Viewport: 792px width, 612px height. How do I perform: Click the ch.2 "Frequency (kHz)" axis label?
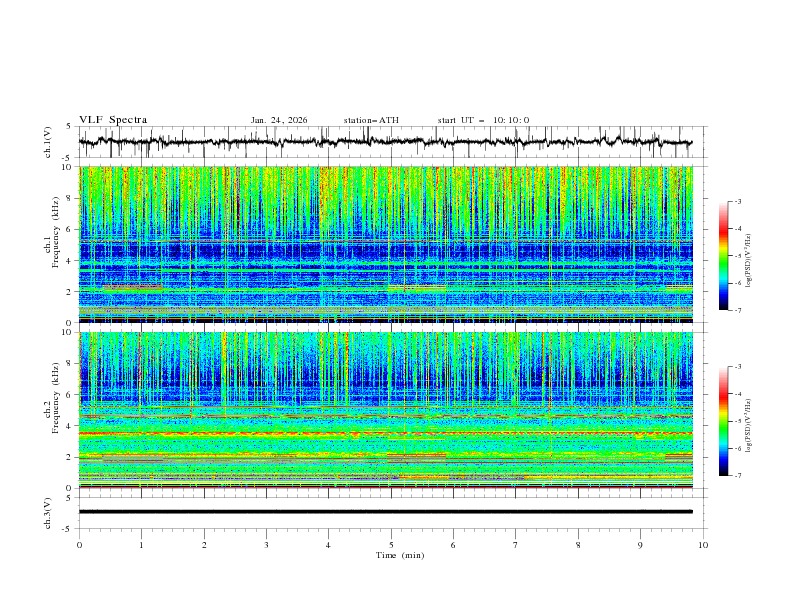(x=56, y=397)
